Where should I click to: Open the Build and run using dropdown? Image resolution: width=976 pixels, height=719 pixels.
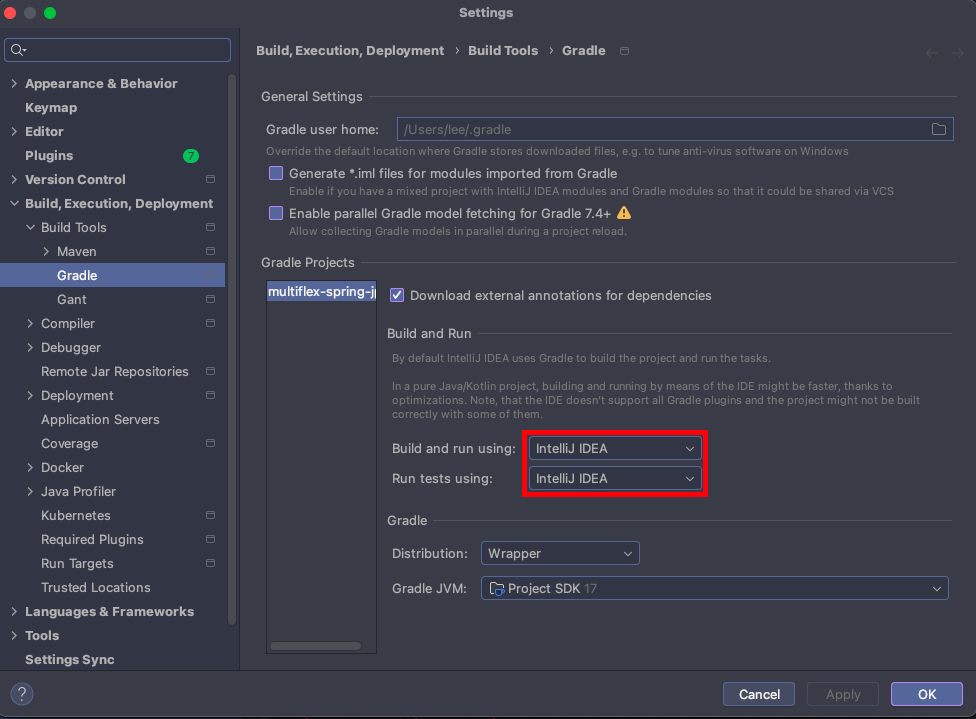click(615, 448)
